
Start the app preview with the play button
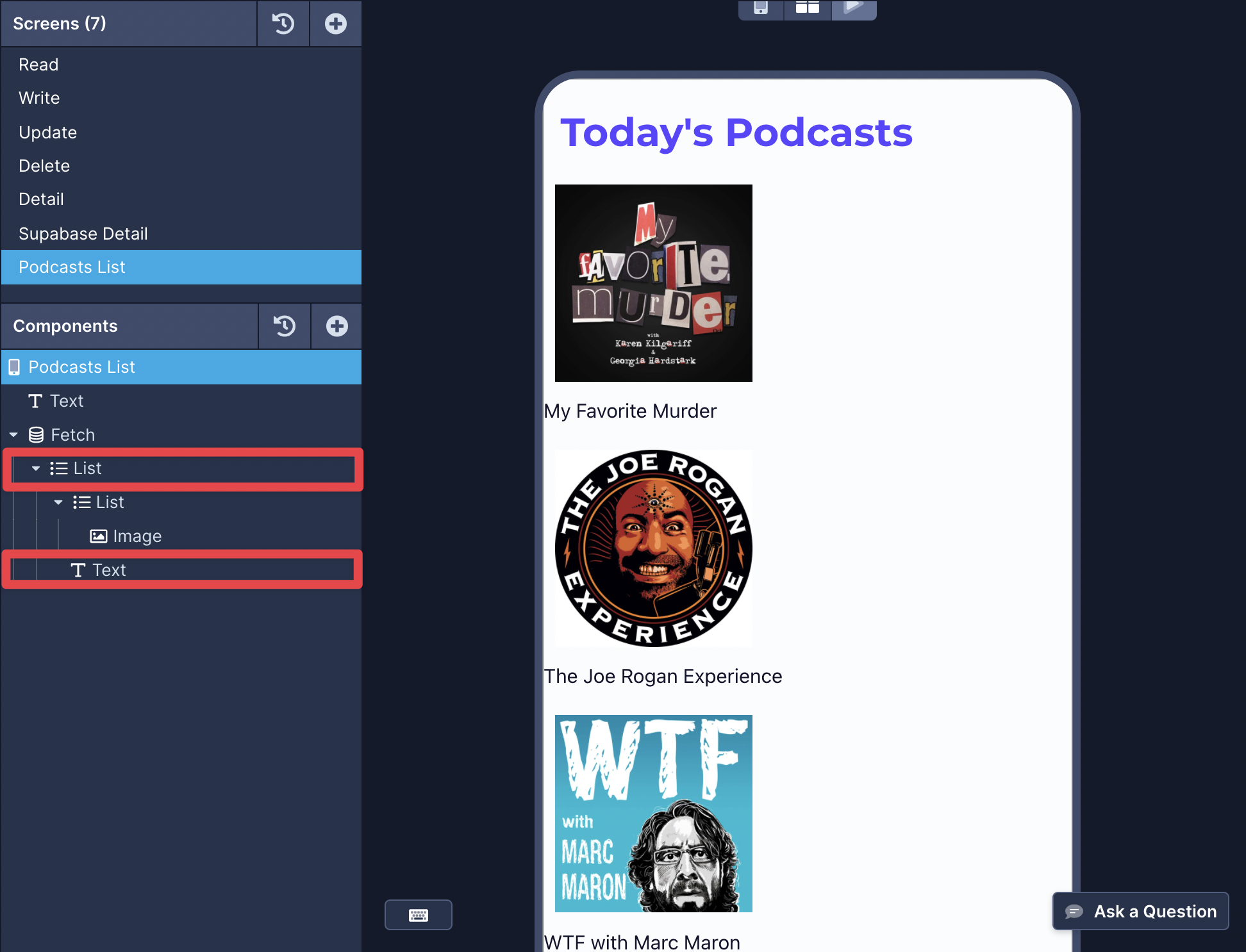click(854, 8)
